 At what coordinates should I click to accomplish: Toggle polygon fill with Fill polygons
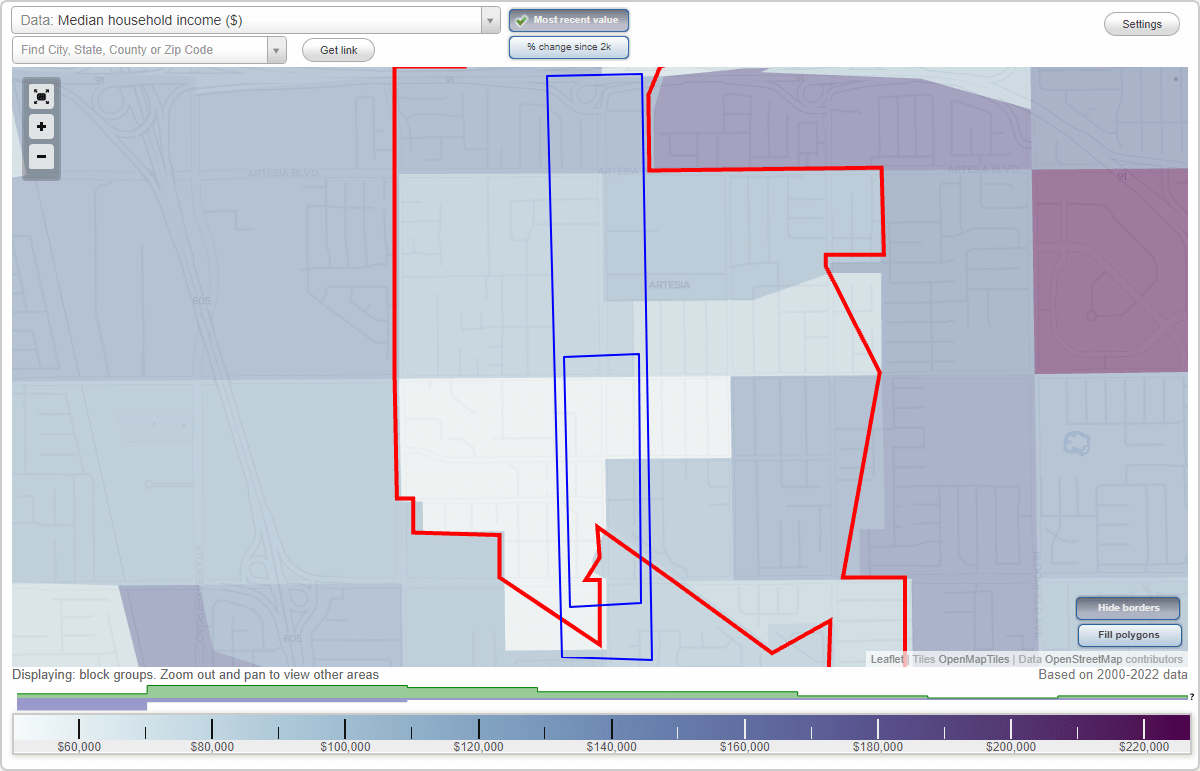point(1129,635)
